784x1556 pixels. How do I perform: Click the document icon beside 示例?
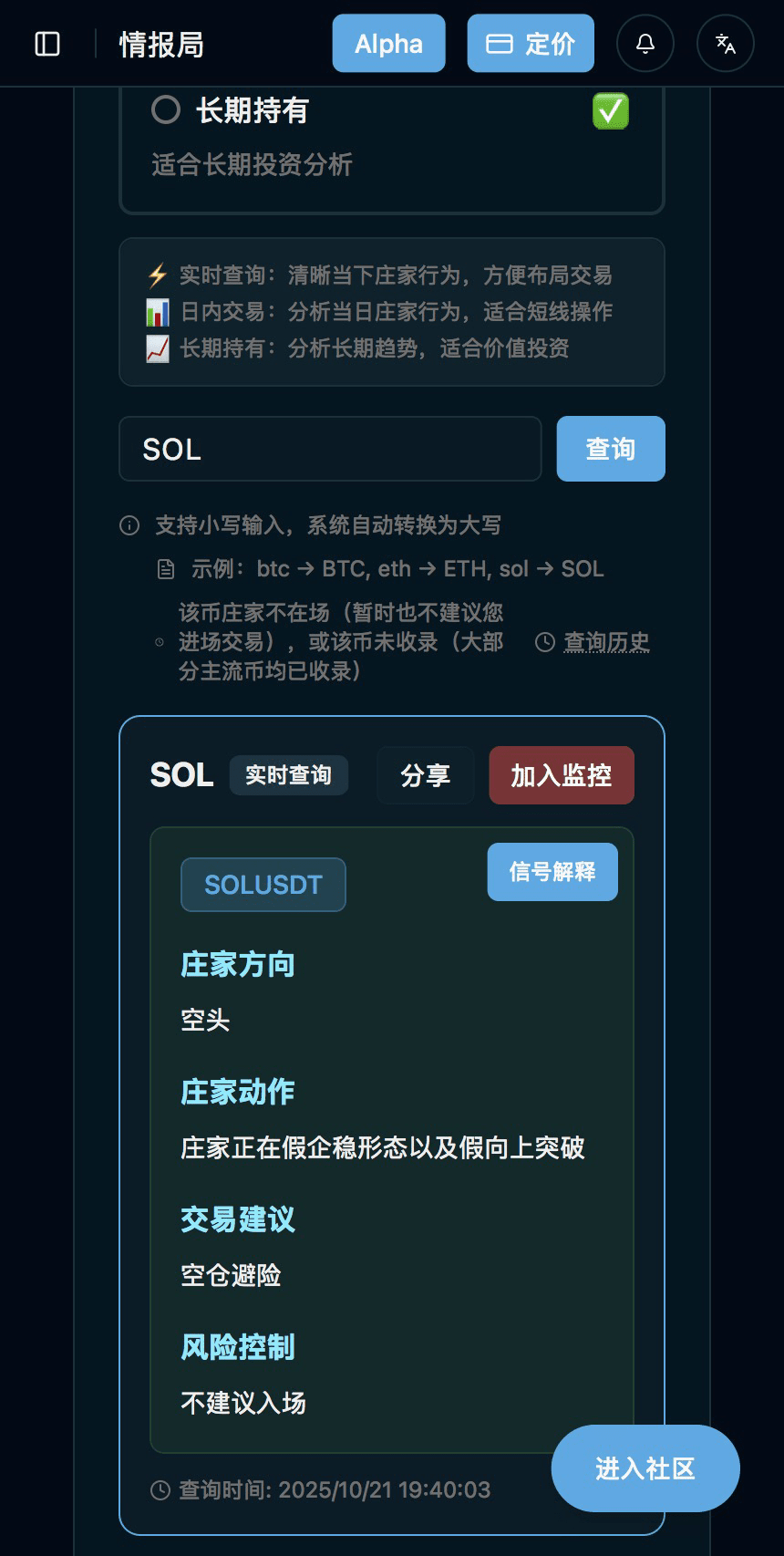tap(166, 570)
